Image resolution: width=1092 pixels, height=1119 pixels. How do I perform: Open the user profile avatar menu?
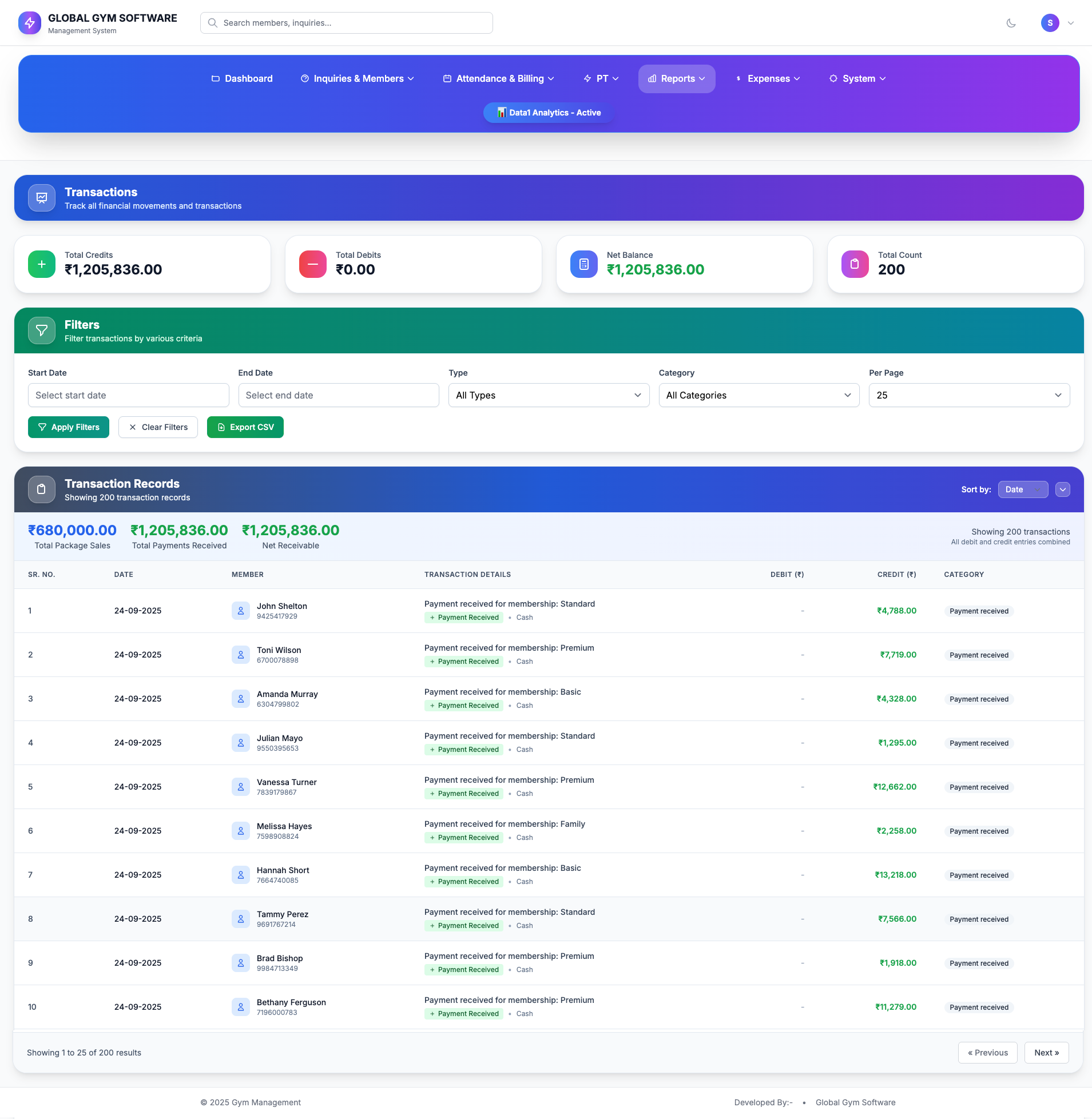pyautogui.click(x=1050, y=23)
